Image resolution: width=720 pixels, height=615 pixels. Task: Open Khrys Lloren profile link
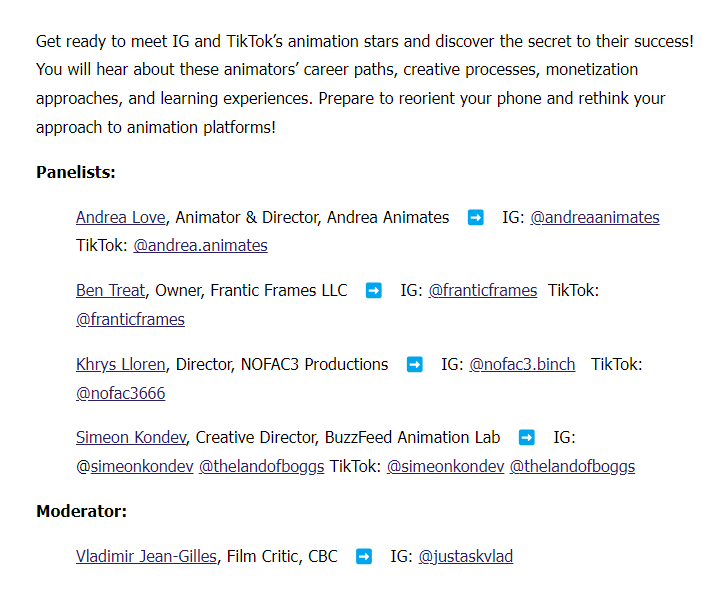(x=121, y=365)
